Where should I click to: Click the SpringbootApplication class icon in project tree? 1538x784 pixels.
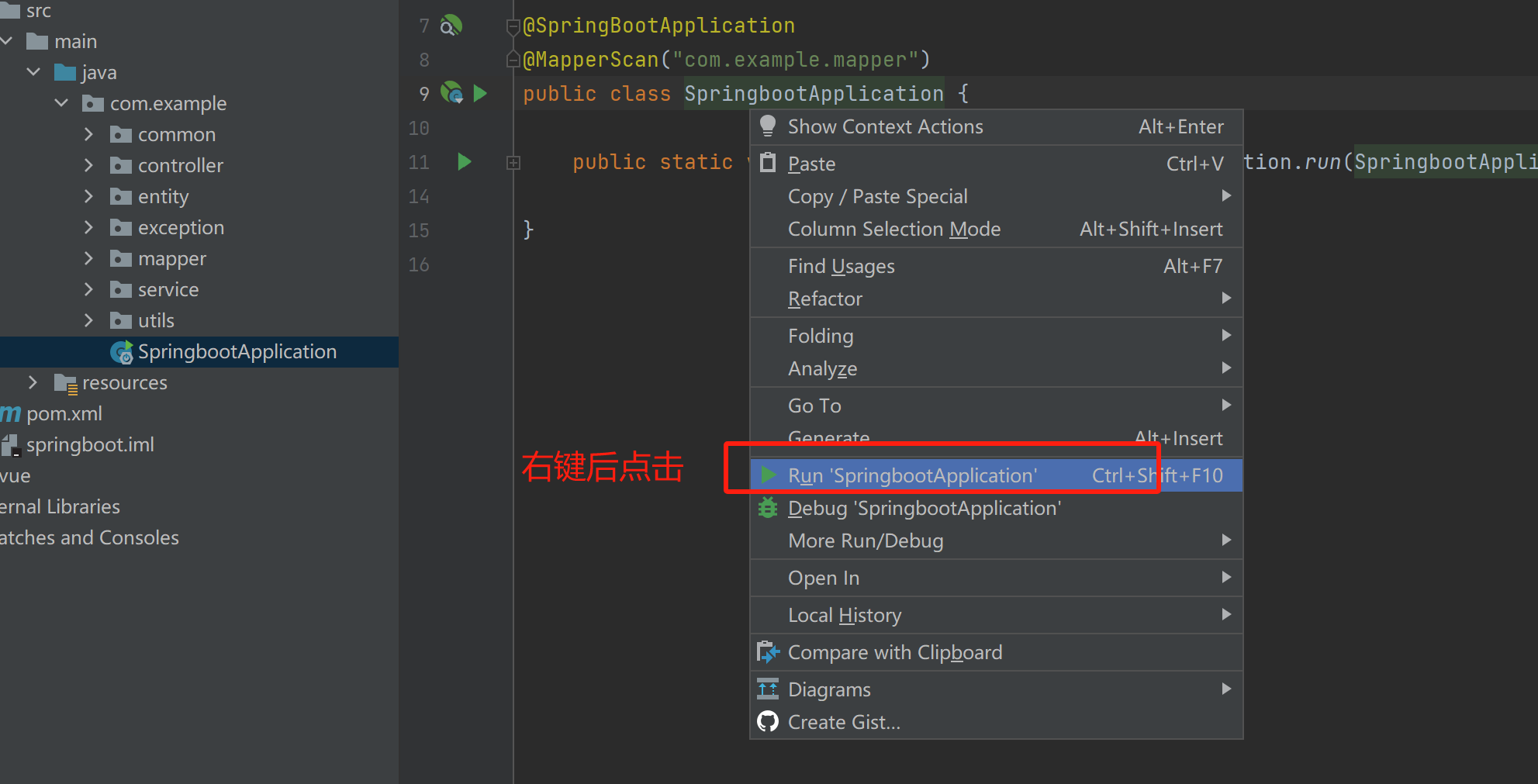tap(122, 352)
